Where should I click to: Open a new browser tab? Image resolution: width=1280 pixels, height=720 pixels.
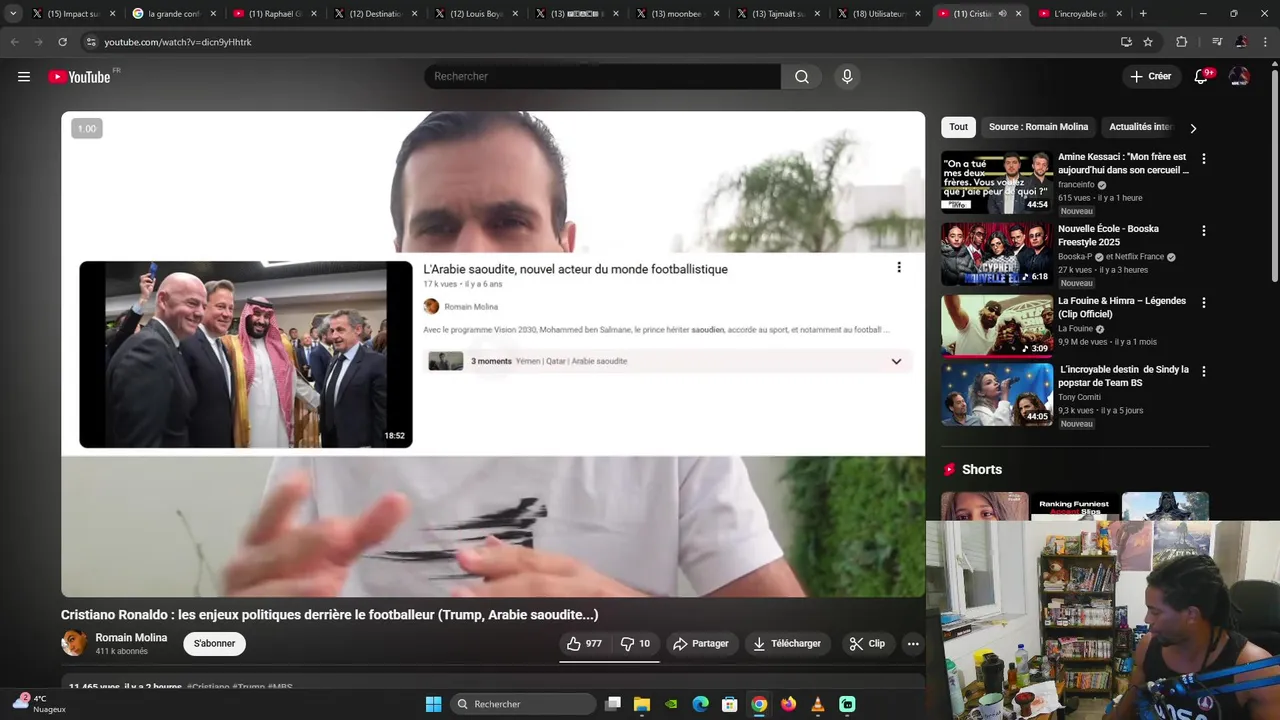pos(1143,14)
